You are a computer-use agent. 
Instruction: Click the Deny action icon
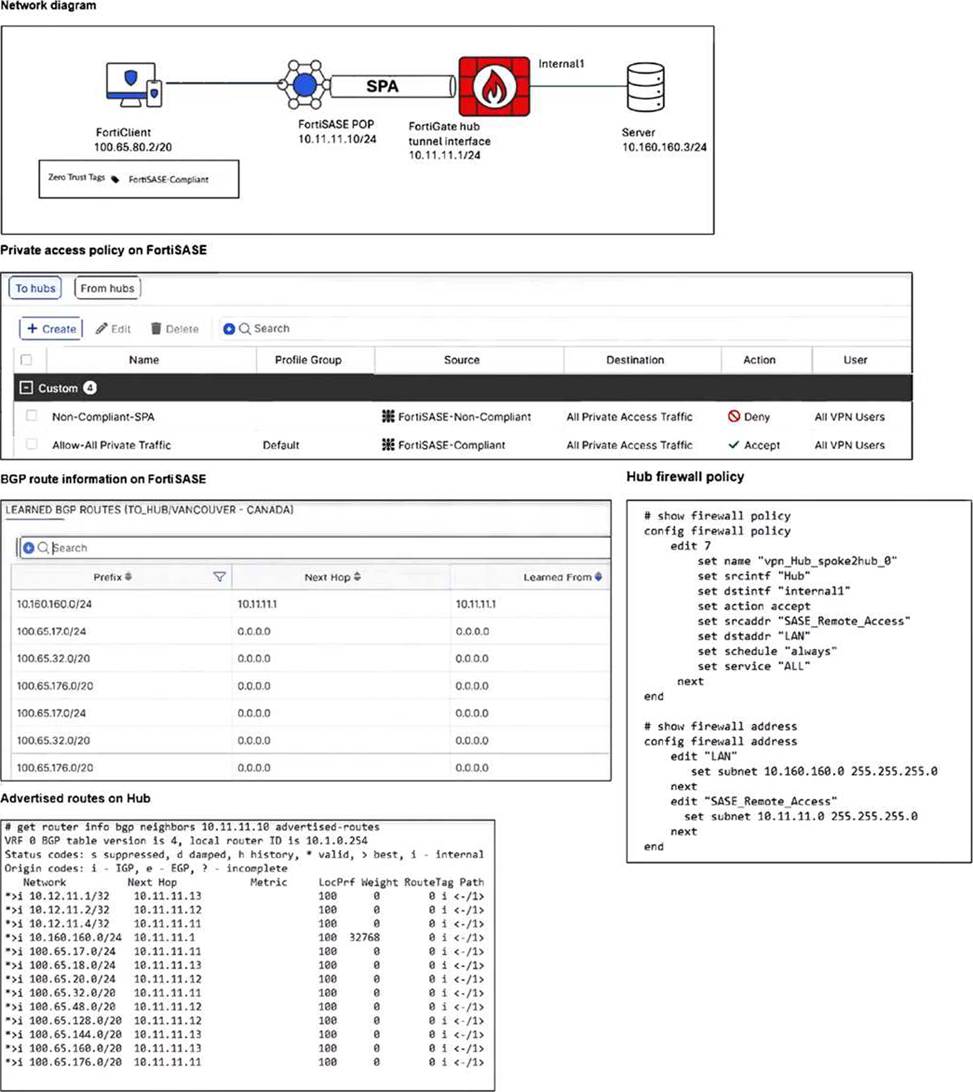734,417
